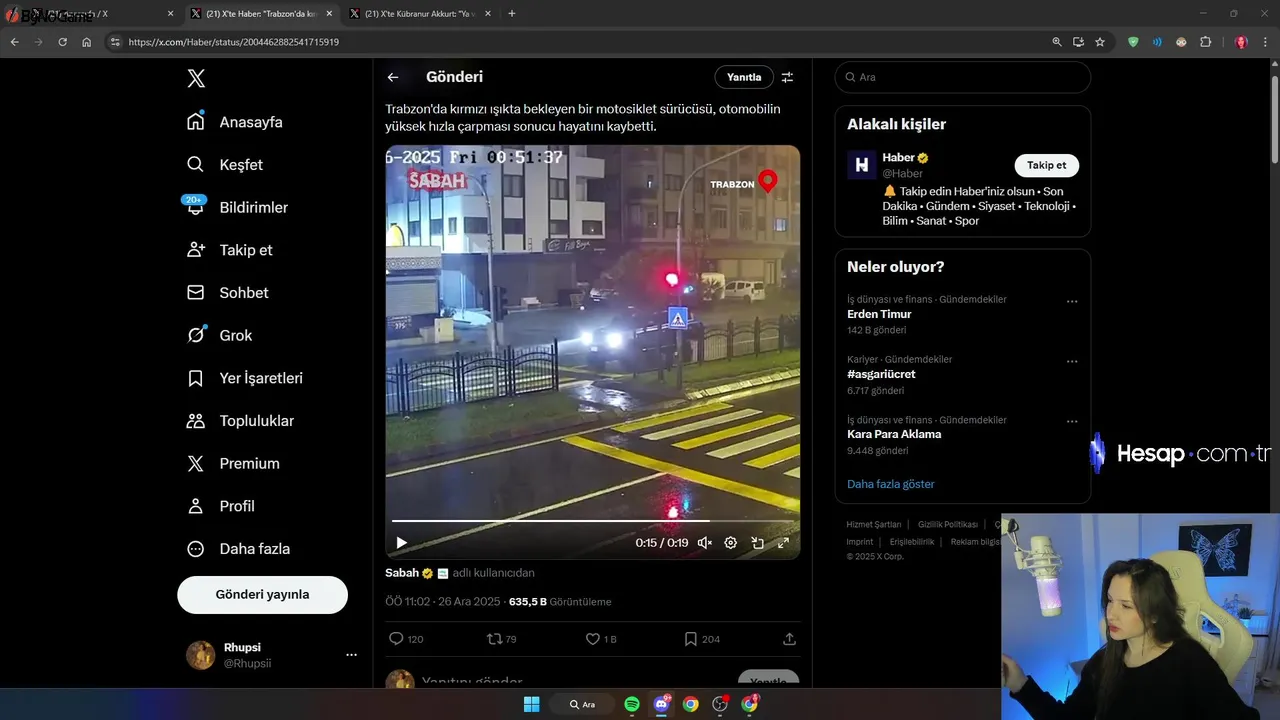Toggle picture-in-picture for video
1280x720 pixels.
point(757,543)
